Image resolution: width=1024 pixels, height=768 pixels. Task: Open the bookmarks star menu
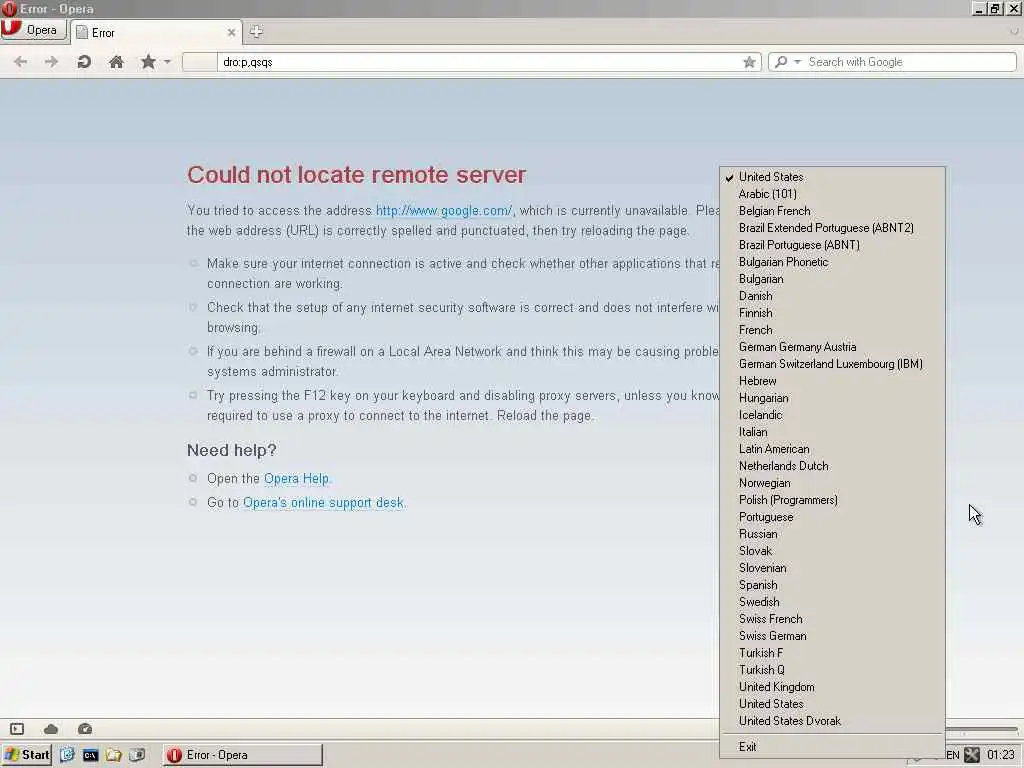coord(148,62)
